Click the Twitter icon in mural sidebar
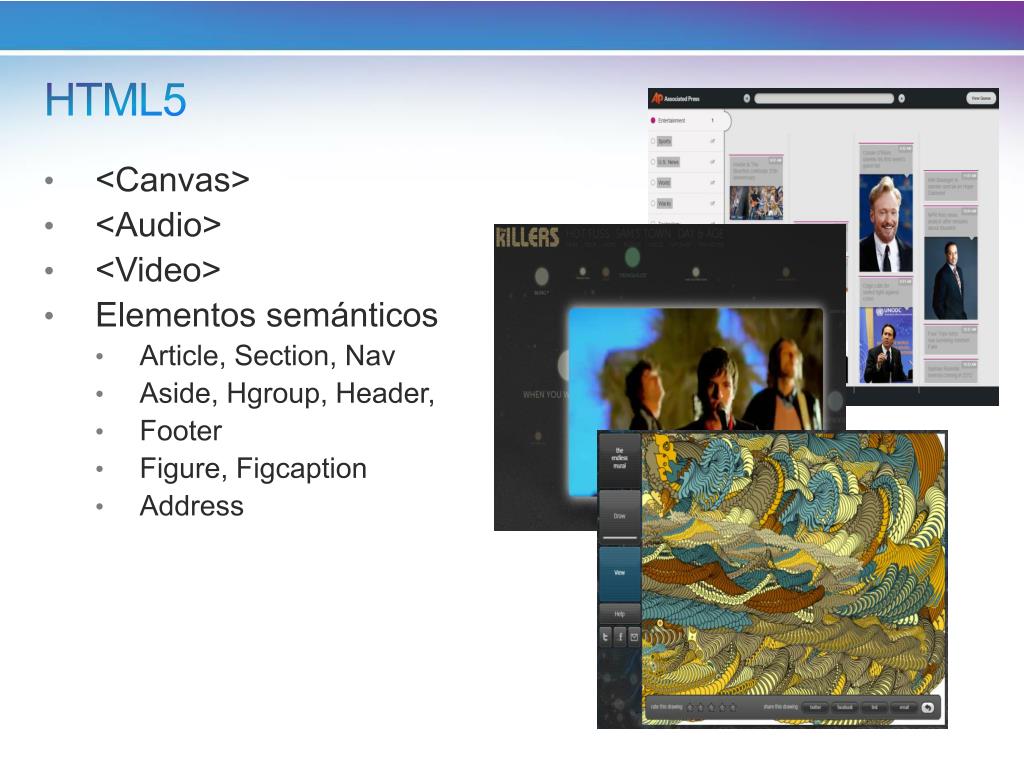Screen dimensions: 1024x768 coord(605,637)
